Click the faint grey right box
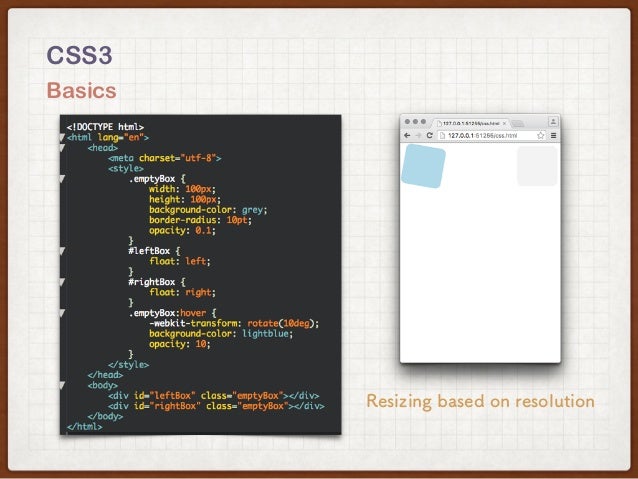 537,166
